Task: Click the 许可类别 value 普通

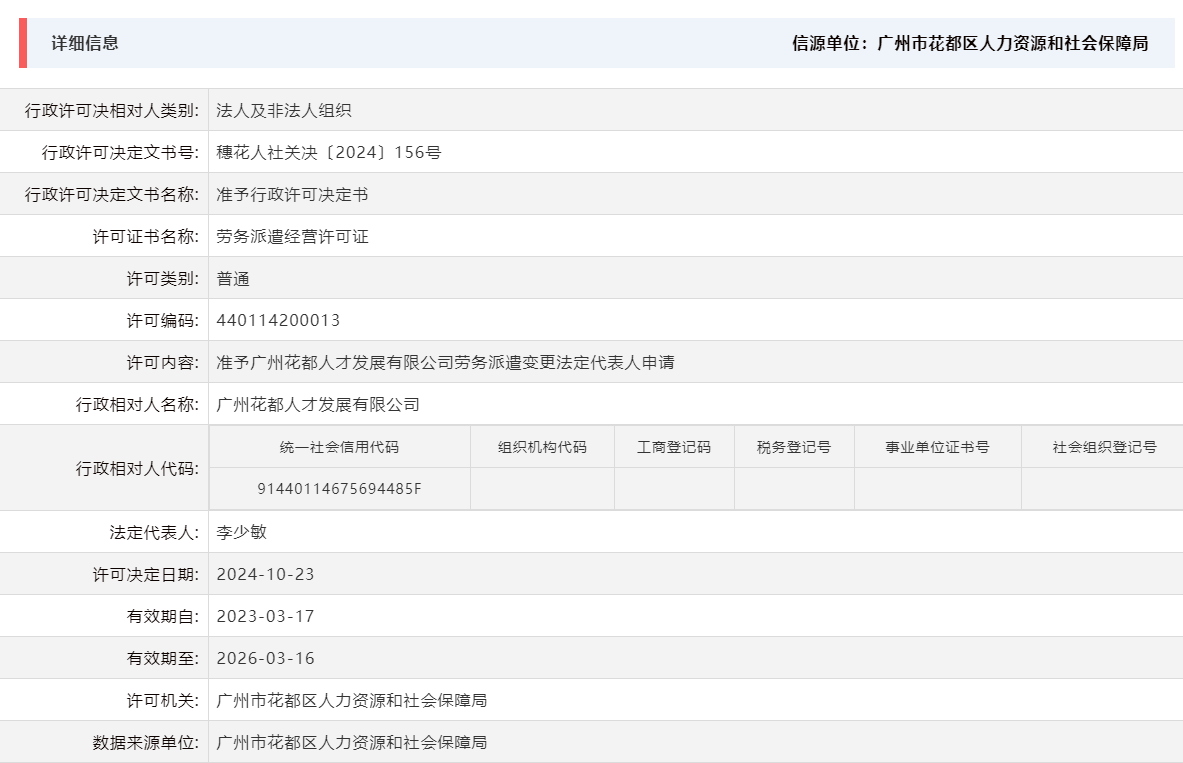Action: tap(231, 278)
